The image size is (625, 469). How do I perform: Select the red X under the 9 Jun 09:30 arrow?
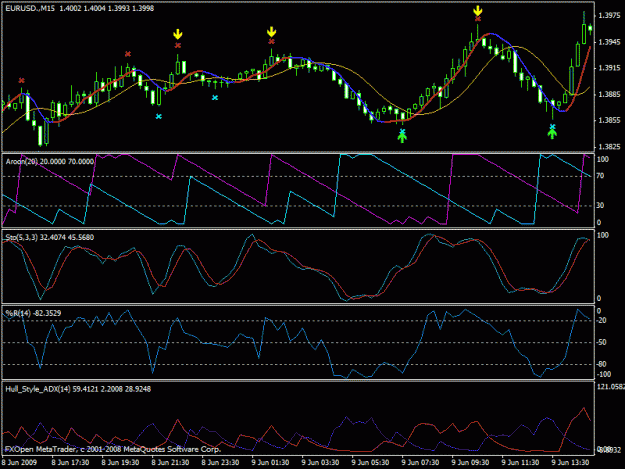click(x=478, y=19)
